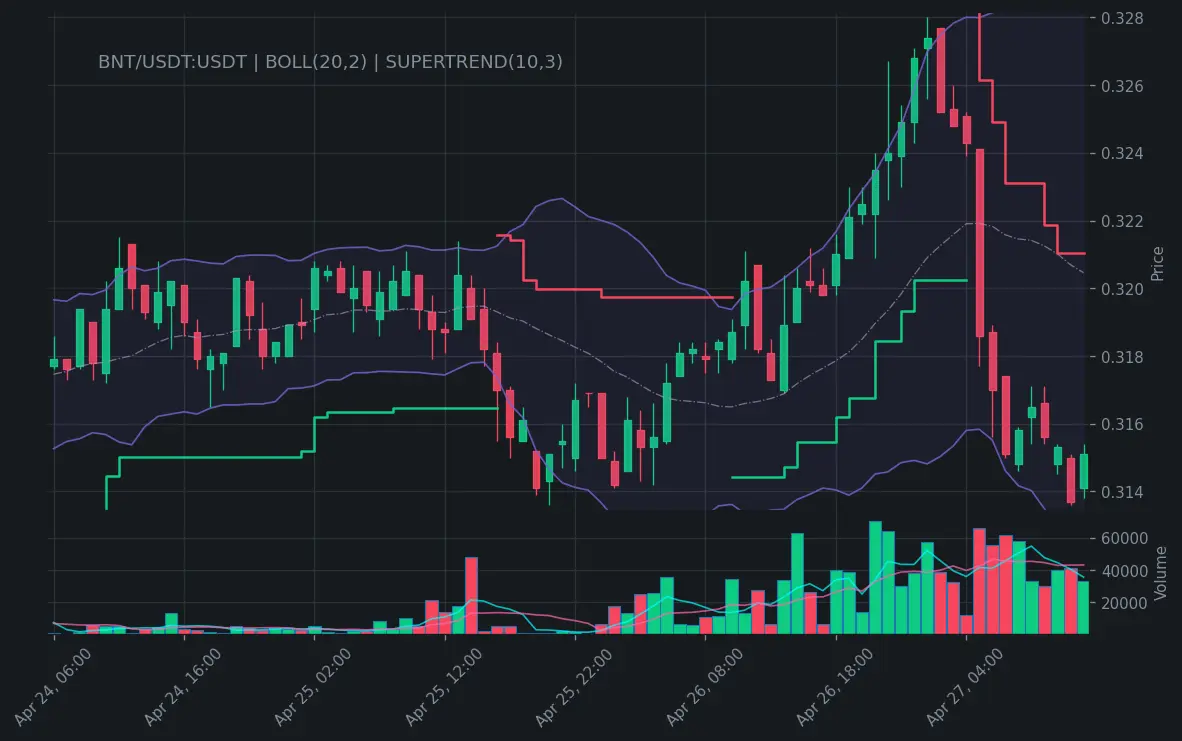Click the 20000 volume axis label

pos(1124,604)
